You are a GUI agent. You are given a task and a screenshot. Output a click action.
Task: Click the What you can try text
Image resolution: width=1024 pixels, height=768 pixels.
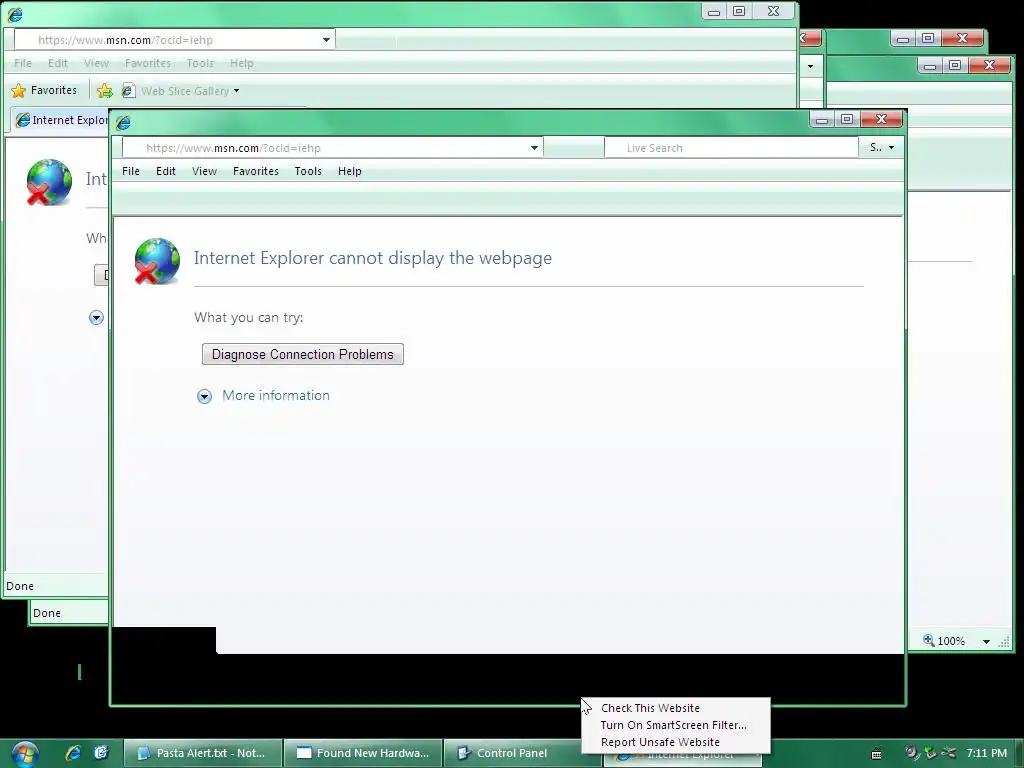[x=248, y=317]
